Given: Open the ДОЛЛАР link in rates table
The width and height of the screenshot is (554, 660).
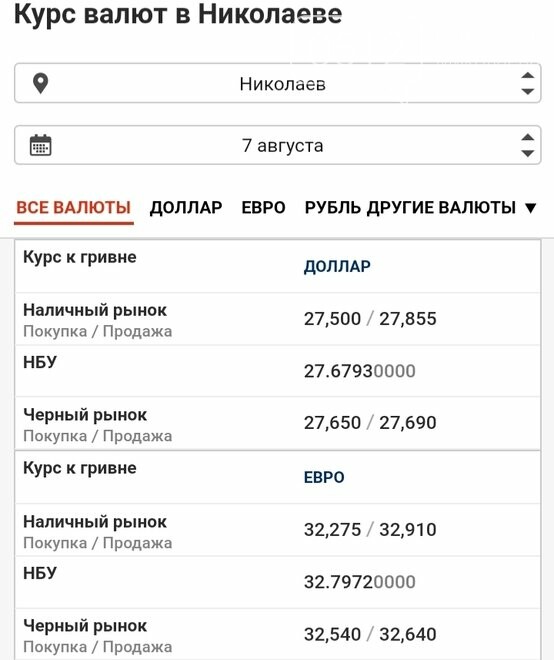Looking at the screenshot, I should pos(337,266).
